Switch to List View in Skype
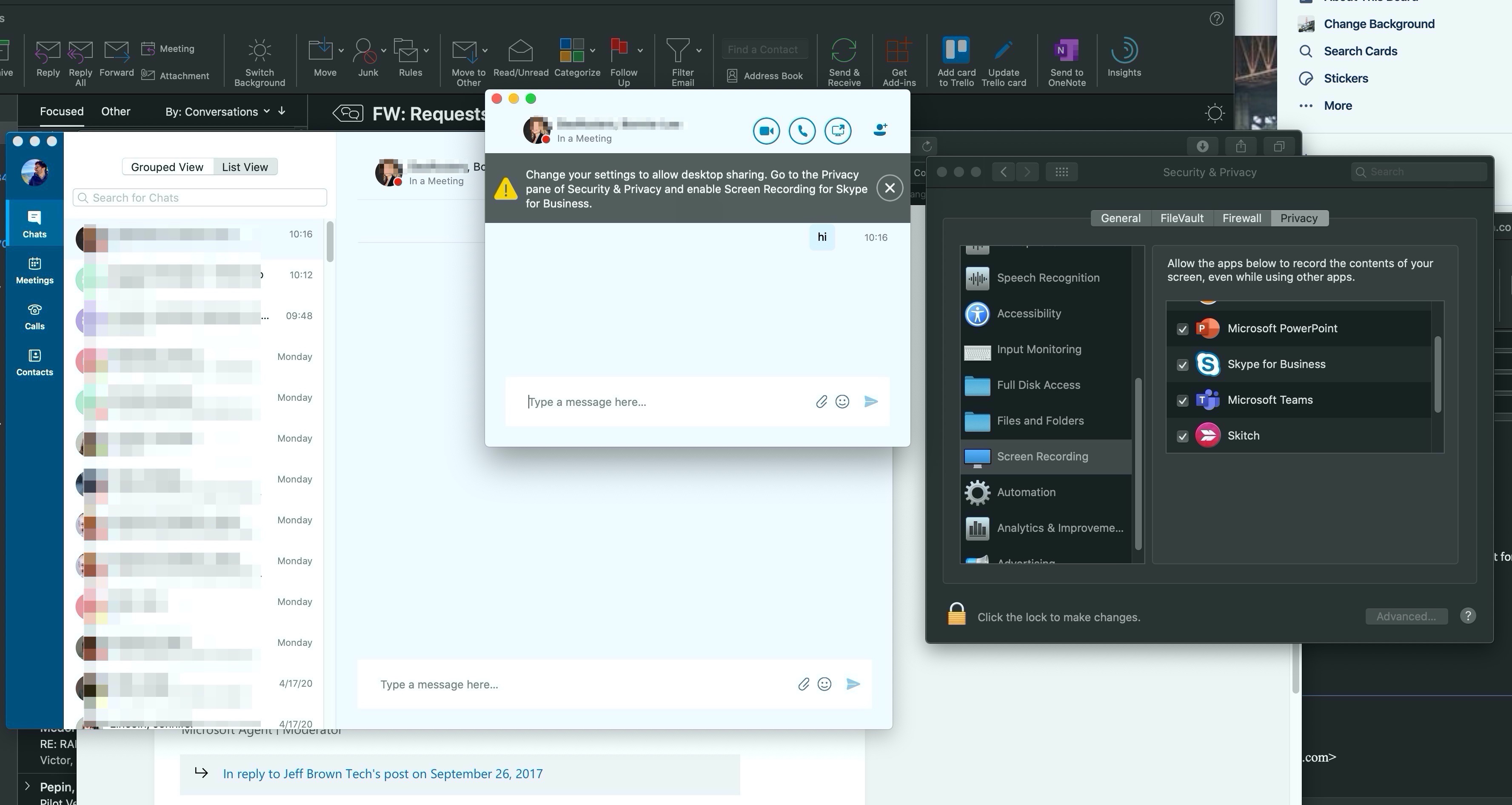The image size is (1512, 805). [245, 167]
